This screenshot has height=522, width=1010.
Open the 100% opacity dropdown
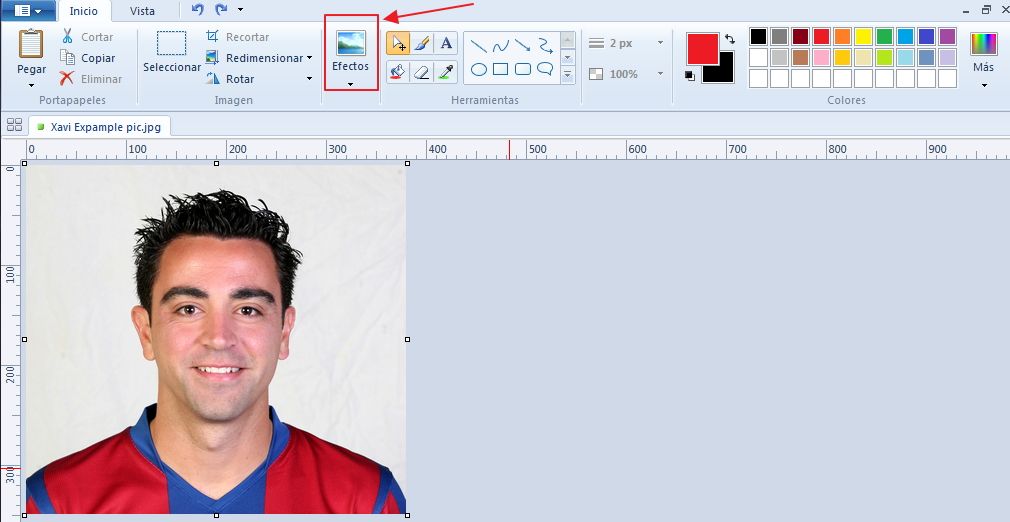[x=660, y=74]
